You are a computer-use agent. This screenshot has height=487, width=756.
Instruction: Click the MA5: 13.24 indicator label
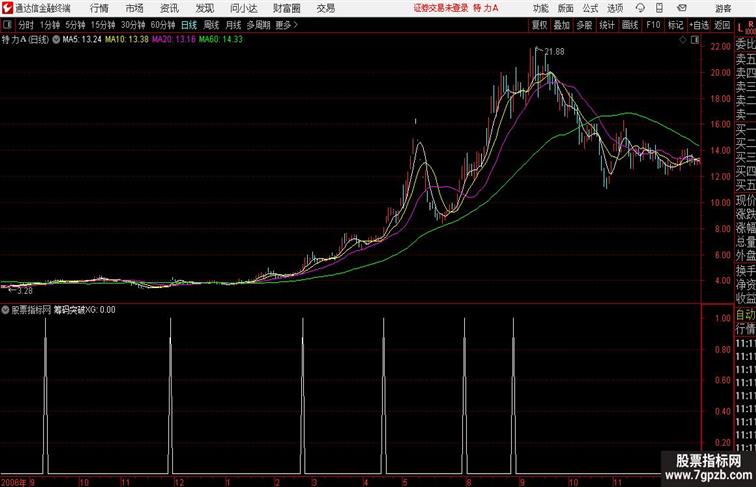tap(82, 40)
